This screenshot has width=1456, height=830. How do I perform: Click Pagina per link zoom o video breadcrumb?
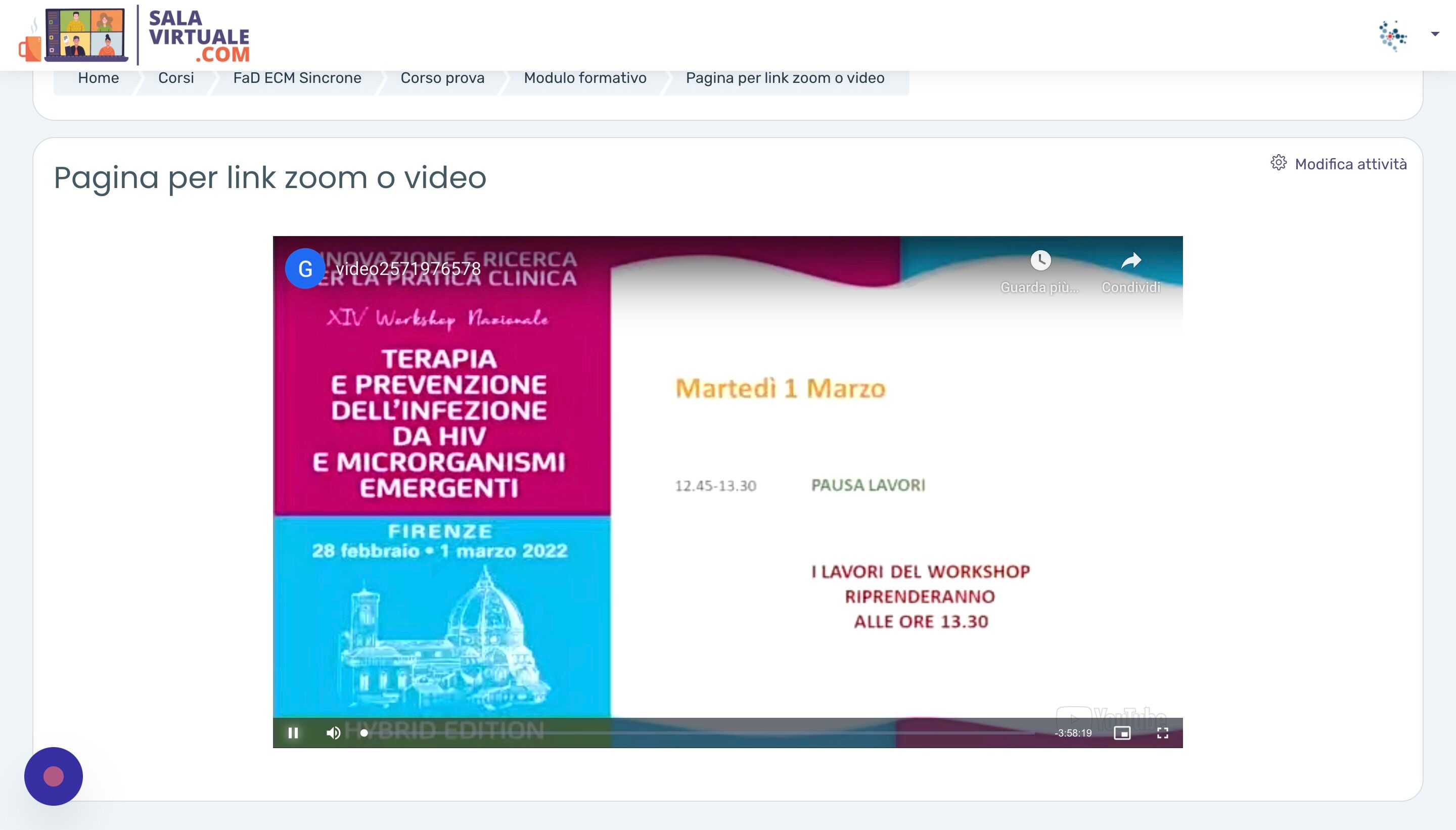[785, 78]
